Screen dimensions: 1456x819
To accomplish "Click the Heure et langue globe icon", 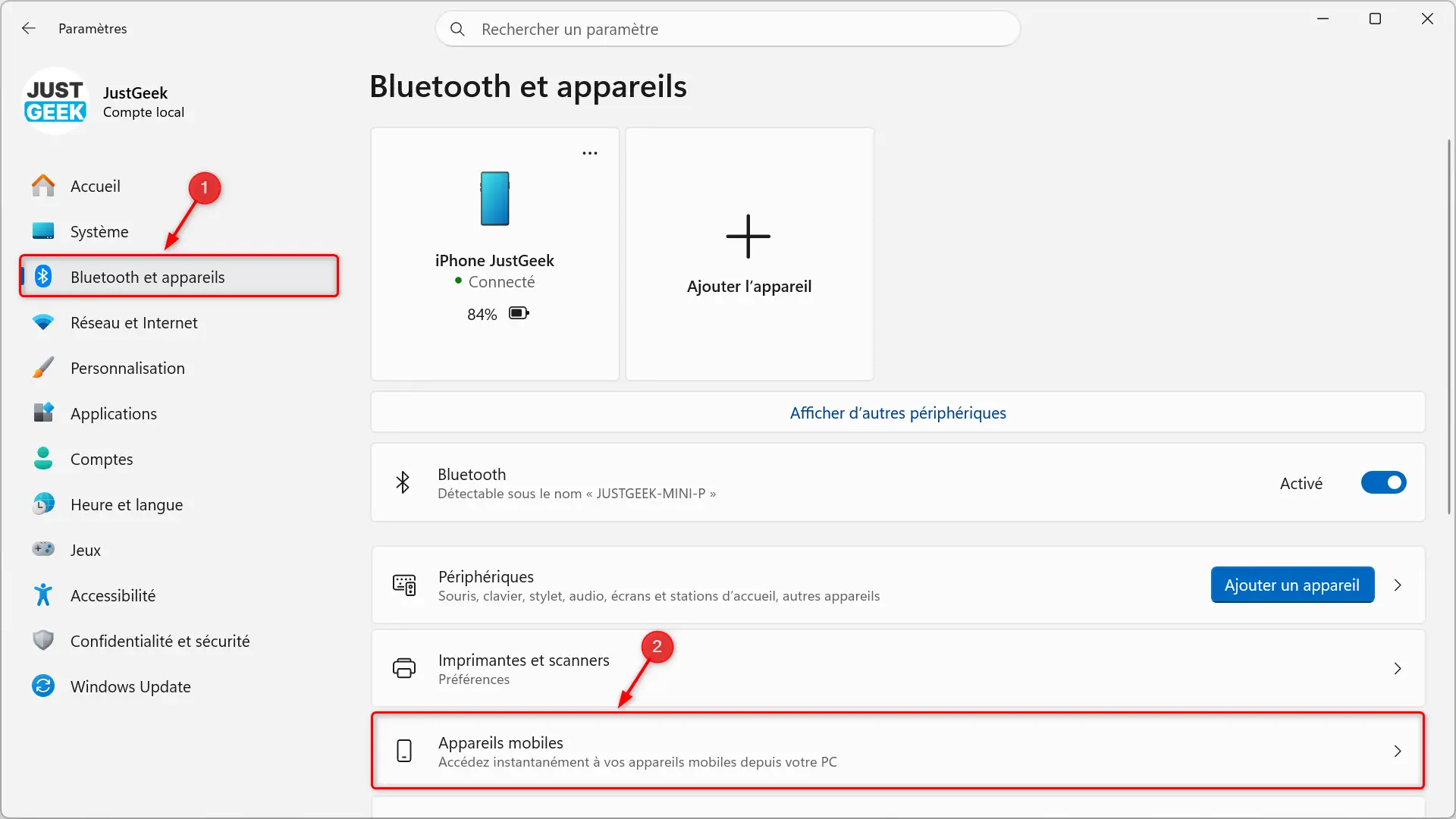I will click(x=43, y=504).
